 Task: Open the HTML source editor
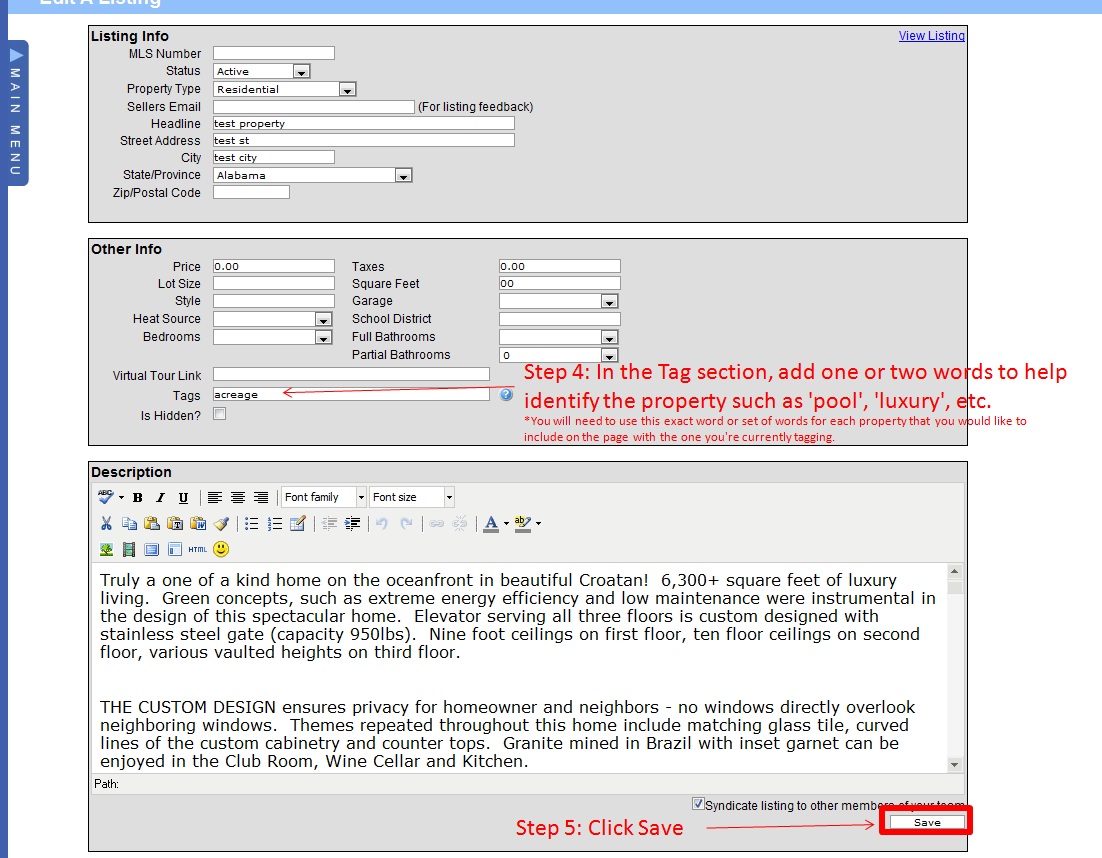click(197, 550)
